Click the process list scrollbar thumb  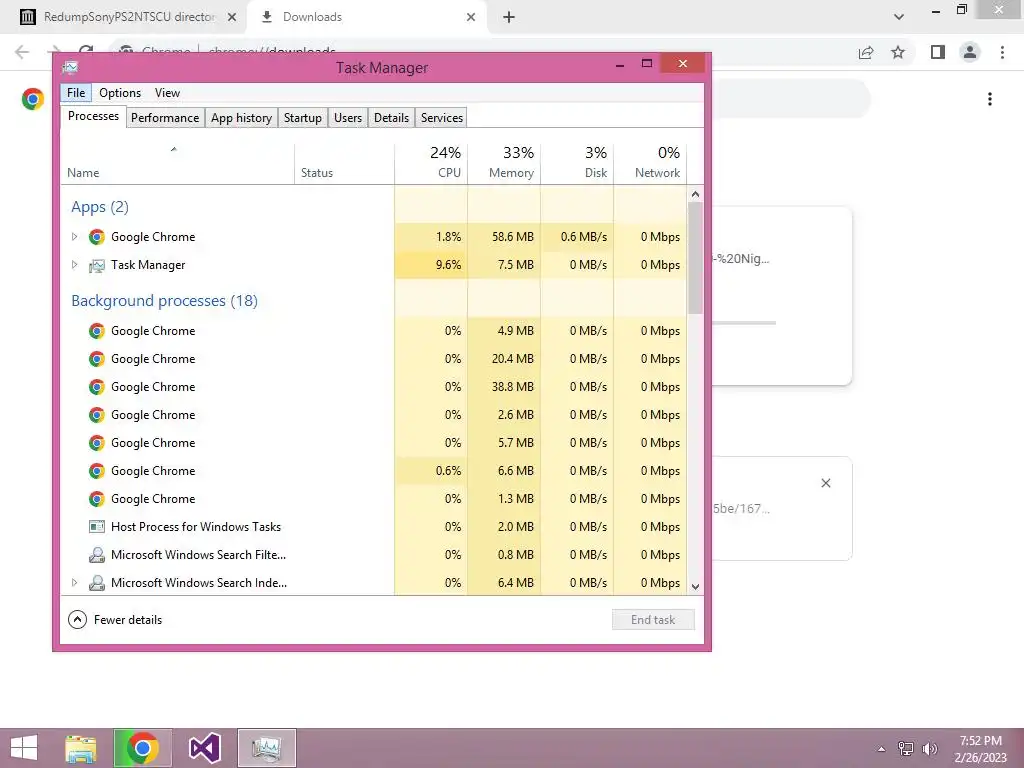click(x=696, y=258)
